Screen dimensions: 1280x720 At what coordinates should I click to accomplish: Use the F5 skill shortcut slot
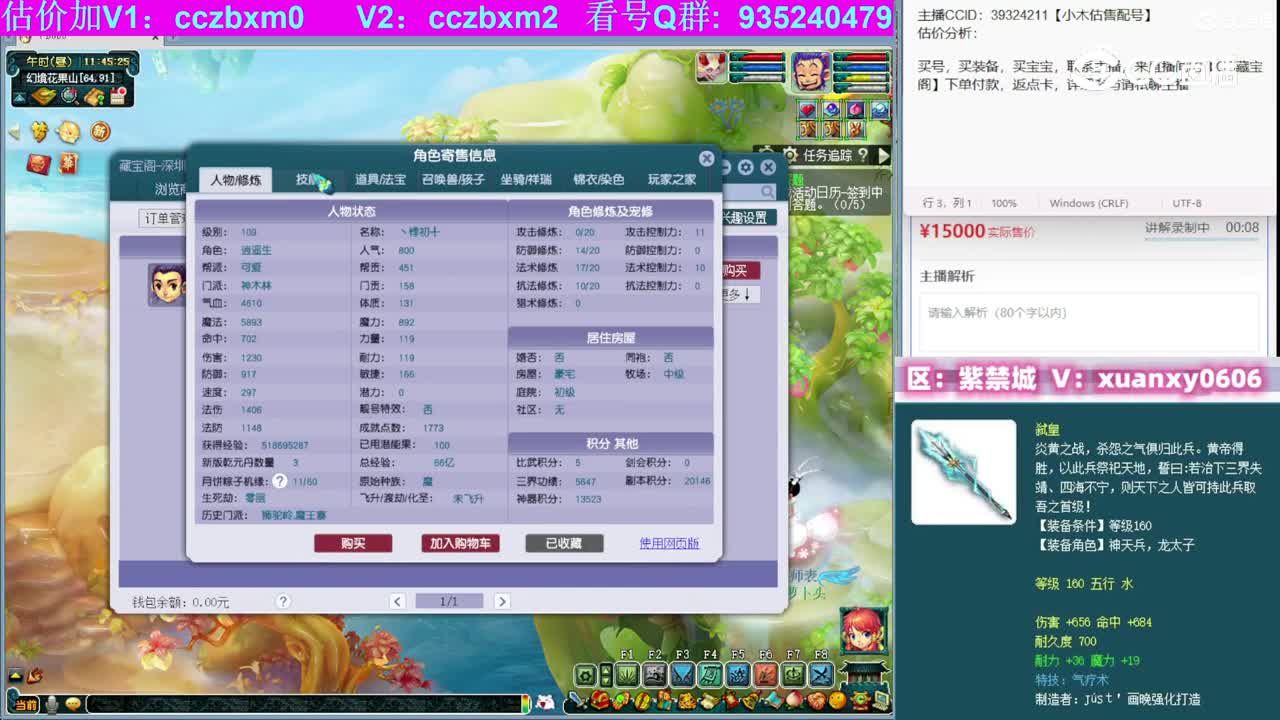[x=738, y=675]
